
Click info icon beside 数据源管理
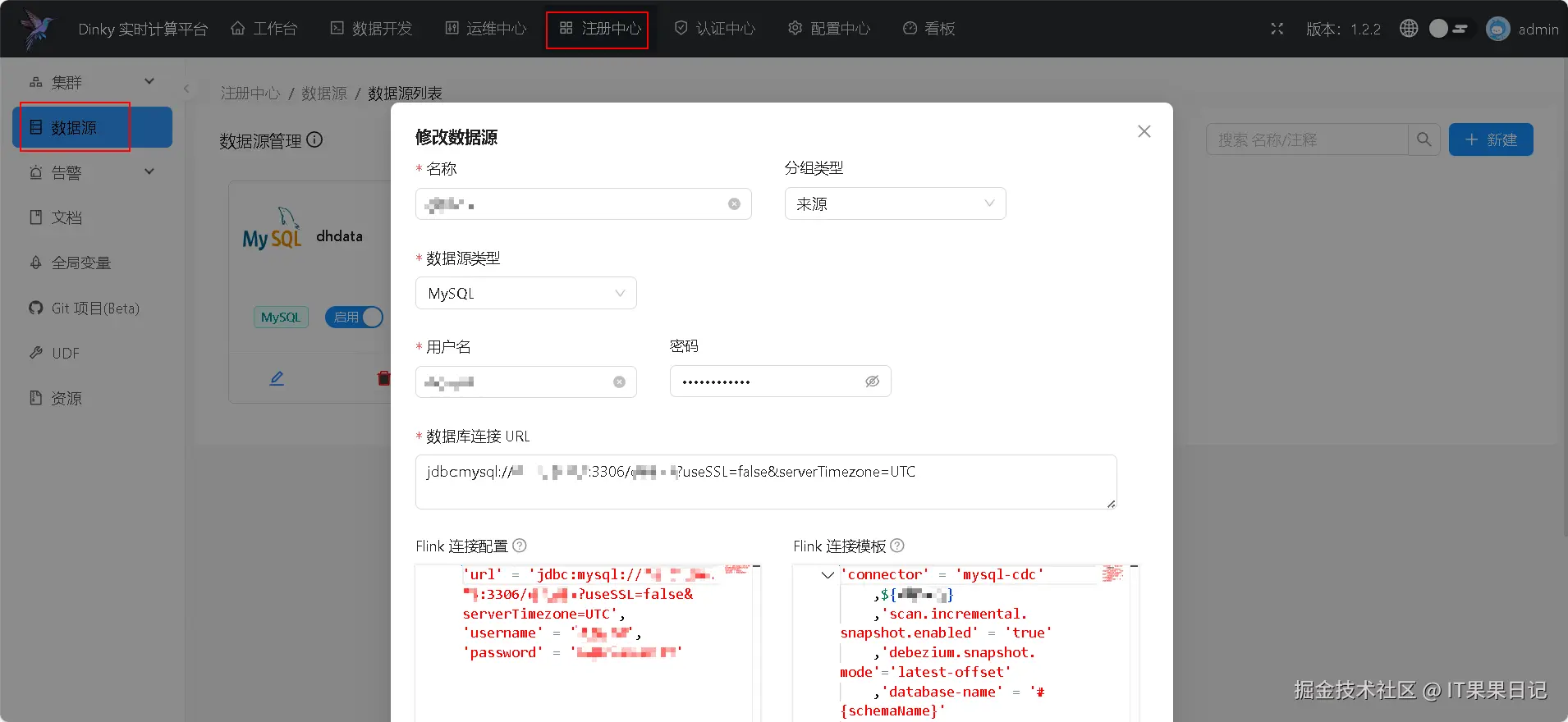314,140
